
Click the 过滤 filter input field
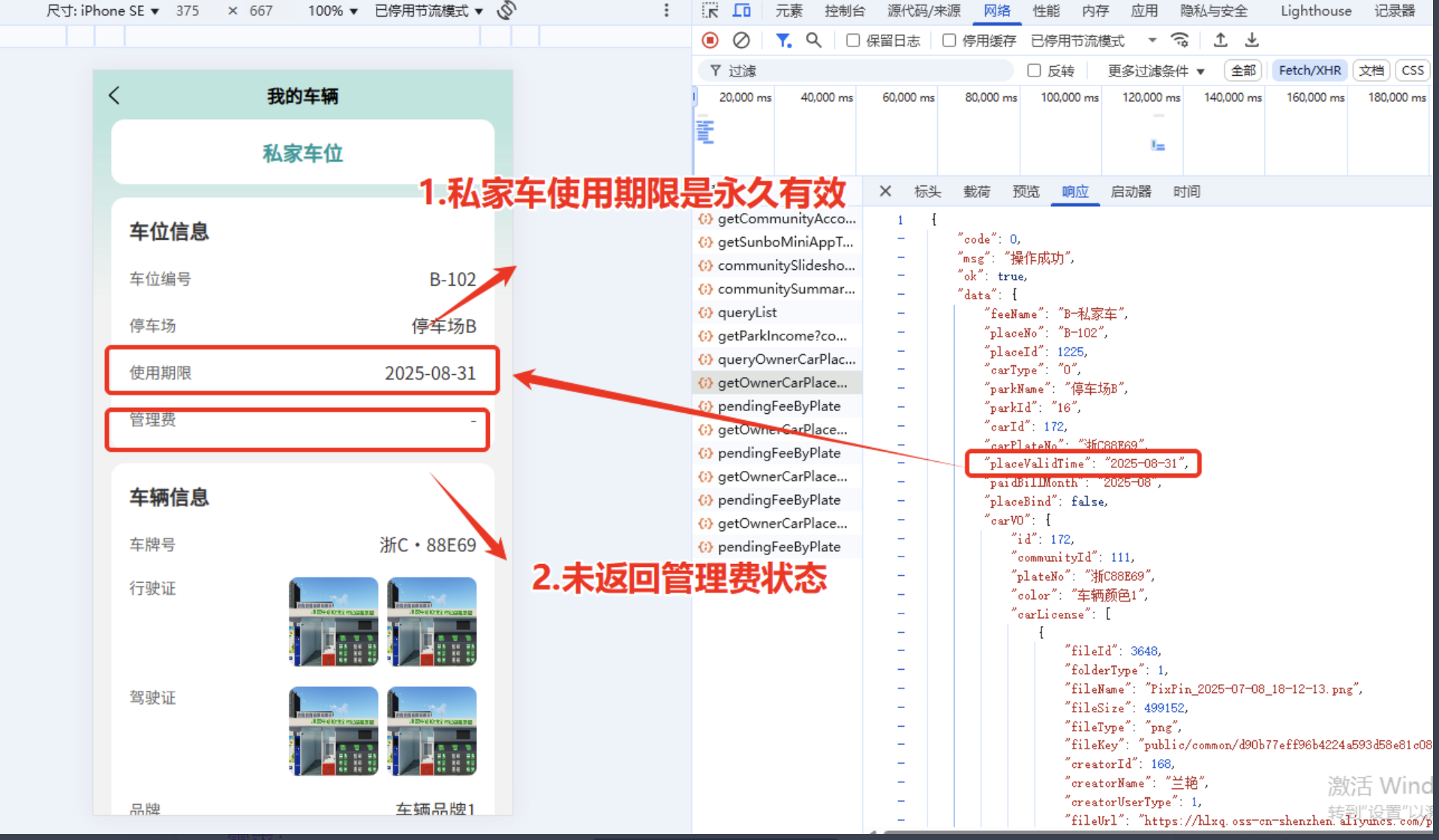[863, 70]
